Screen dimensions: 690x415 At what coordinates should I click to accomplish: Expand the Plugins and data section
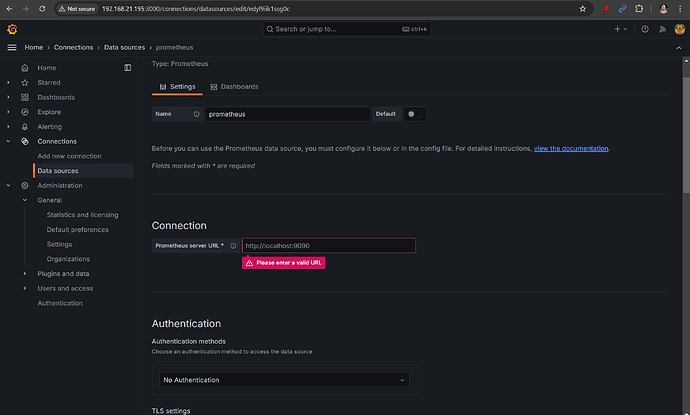[25, 273]
